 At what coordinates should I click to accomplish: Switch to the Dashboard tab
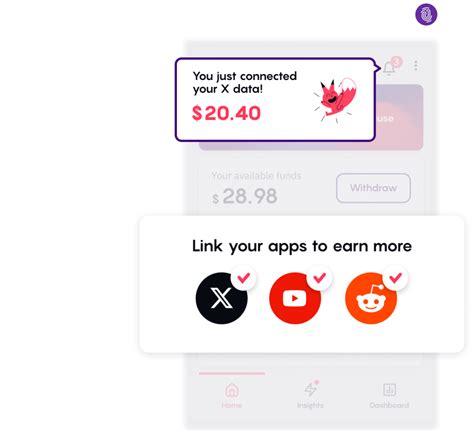point(389,396)
